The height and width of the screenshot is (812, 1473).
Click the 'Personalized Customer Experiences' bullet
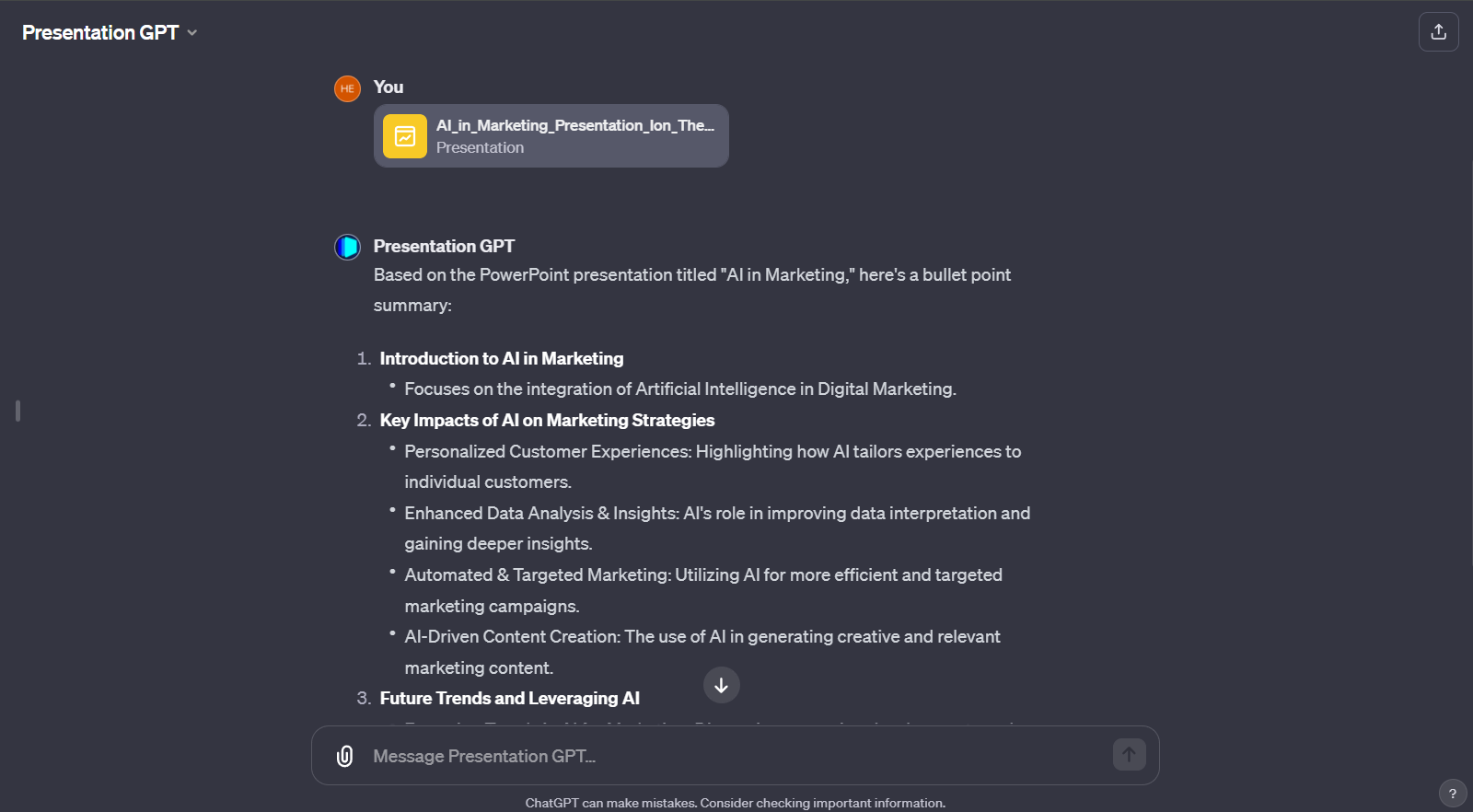tap(713, 467)
